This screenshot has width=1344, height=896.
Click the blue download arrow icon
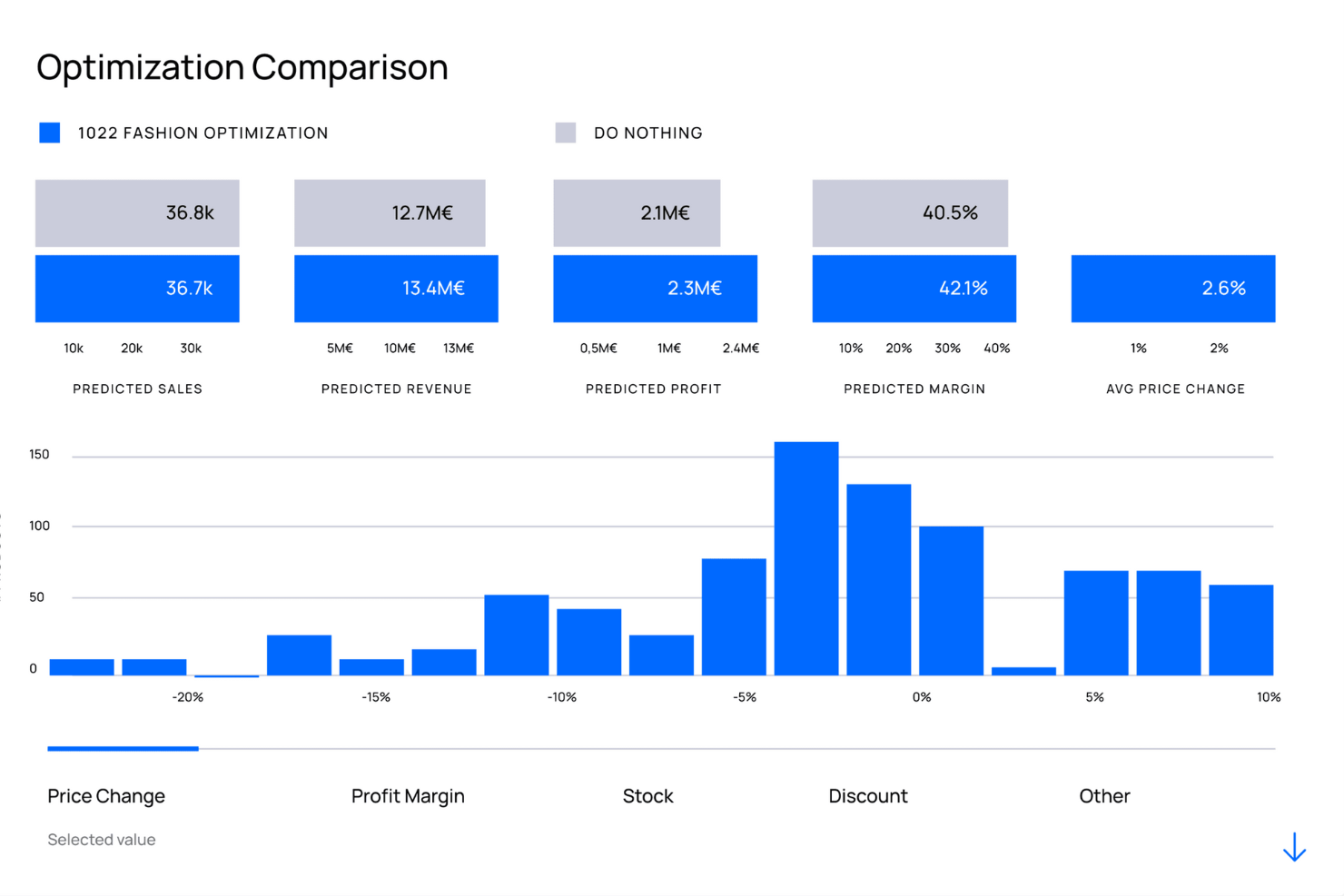[x=1293, y=847]
